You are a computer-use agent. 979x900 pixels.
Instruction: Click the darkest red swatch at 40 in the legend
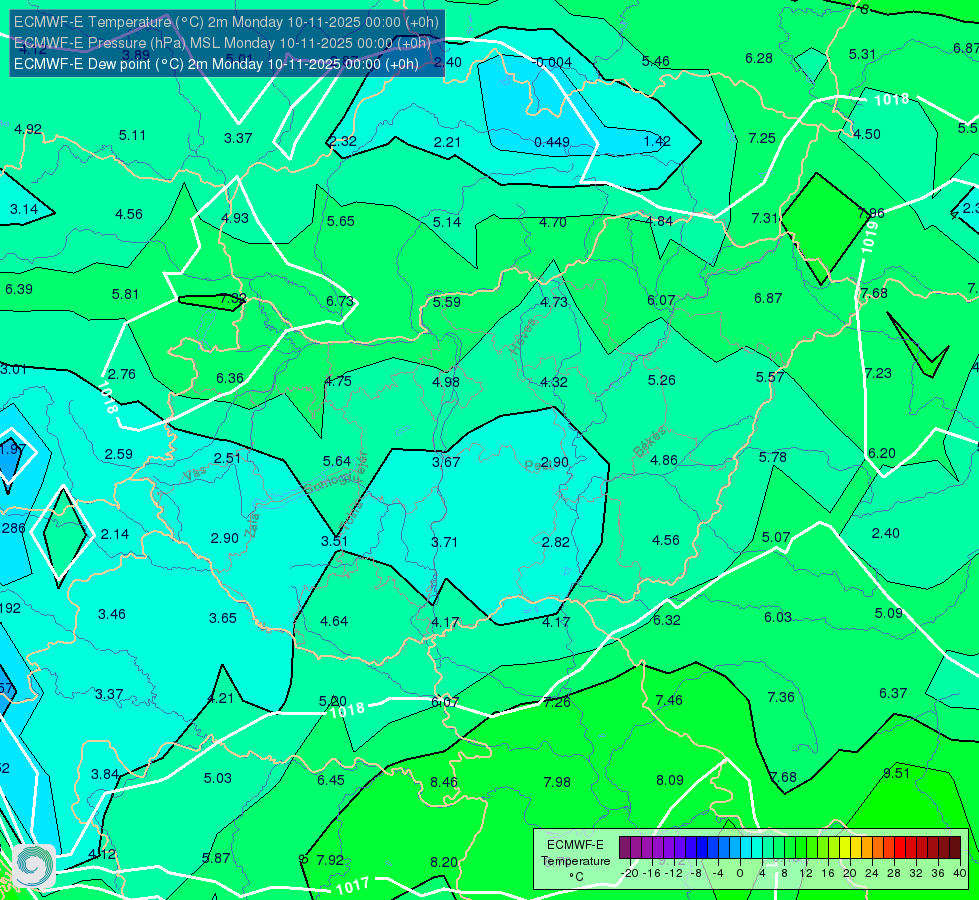coord(955,848)
